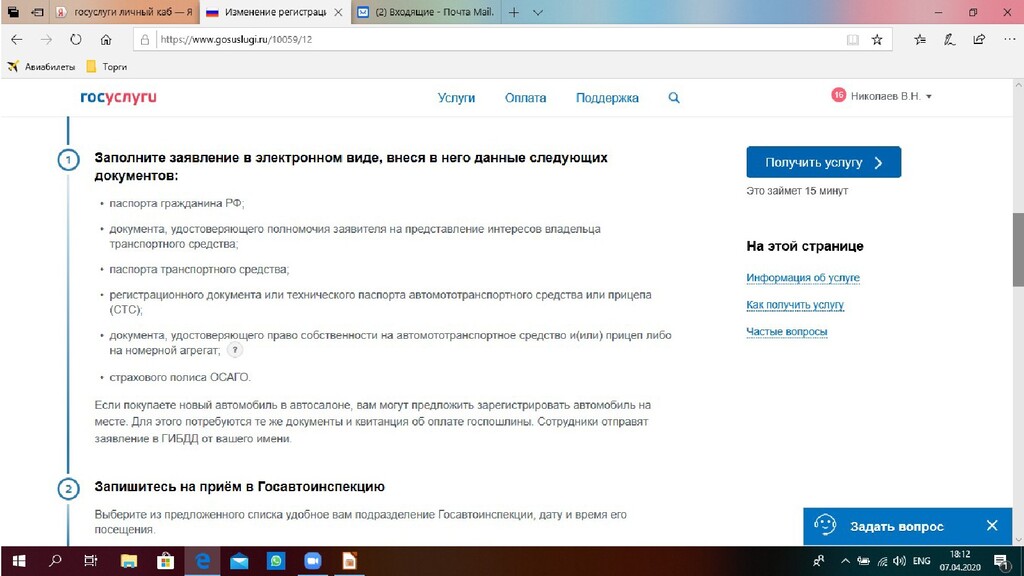Open the orange document app on taskbar
Screen dimensions: 1024x576
tap(349, 561)
